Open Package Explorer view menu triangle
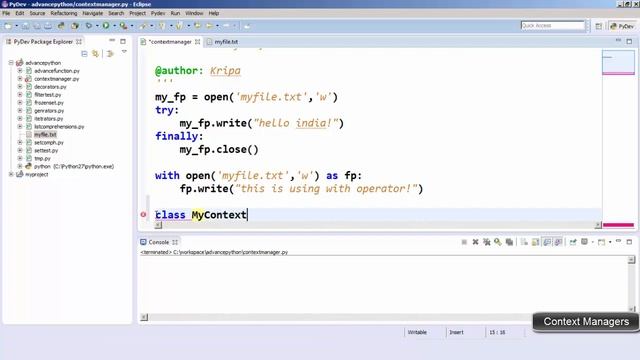This screenshot has height=360, width=640. [x=124, y=52]
